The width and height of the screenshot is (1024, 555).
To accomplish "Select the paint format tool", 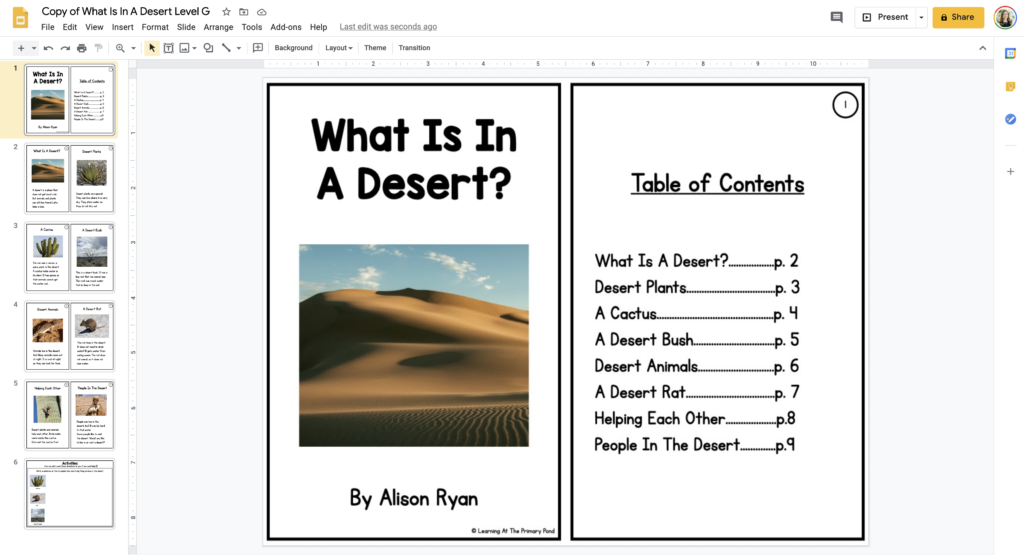I will click(x=99, y=48).
